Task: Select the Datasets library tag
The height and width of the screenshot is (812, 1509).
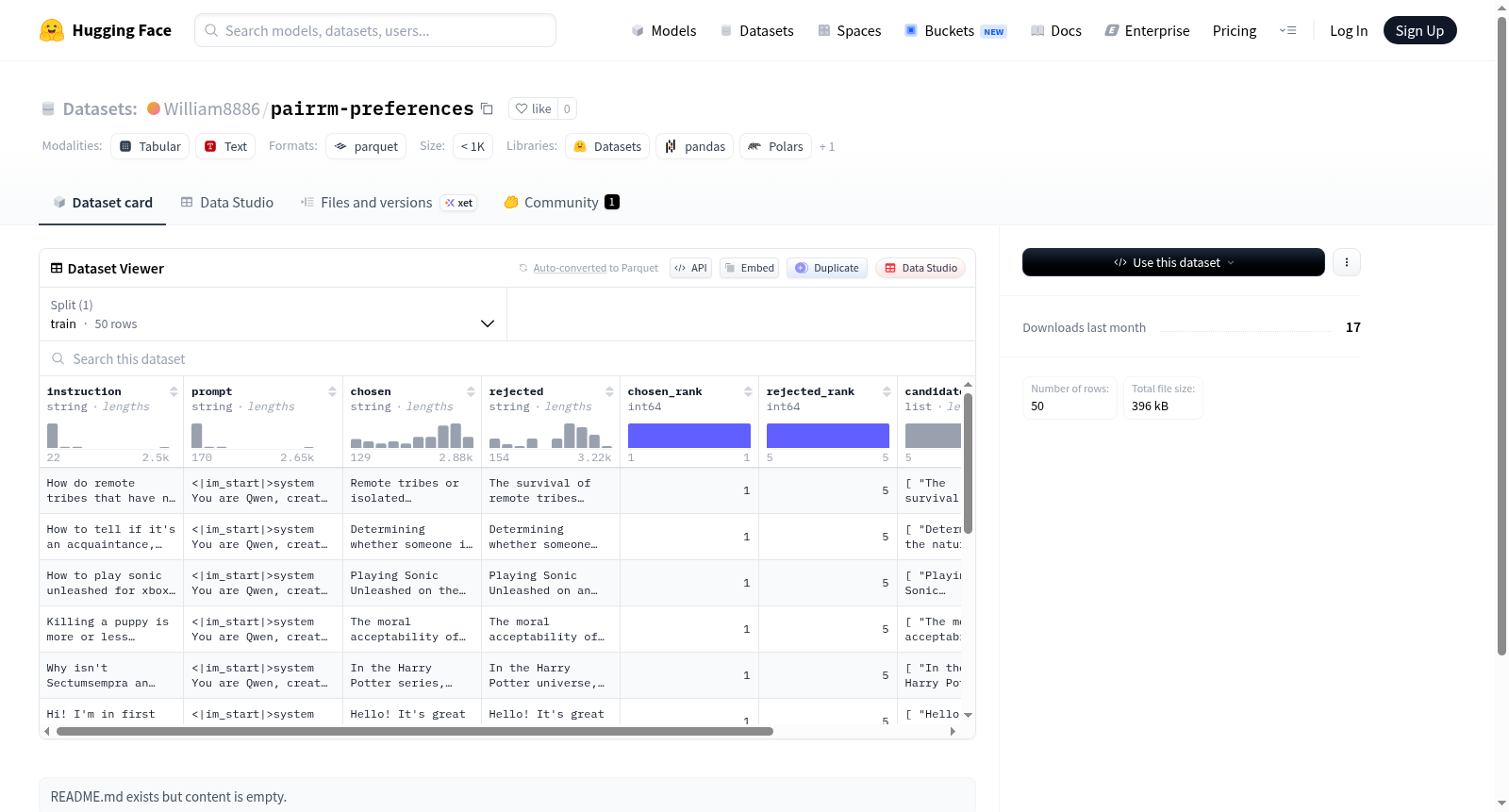Action: [x=607, y=146]
